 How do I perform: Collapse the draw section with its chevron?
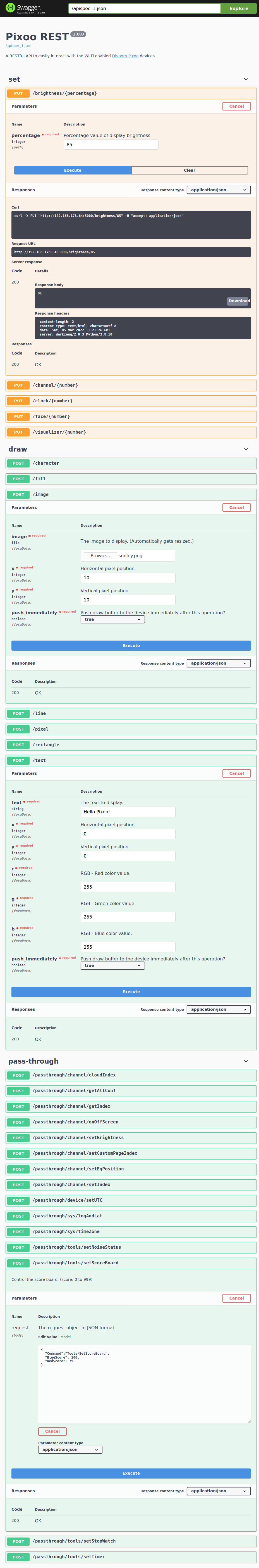click(x=246, y=449)
